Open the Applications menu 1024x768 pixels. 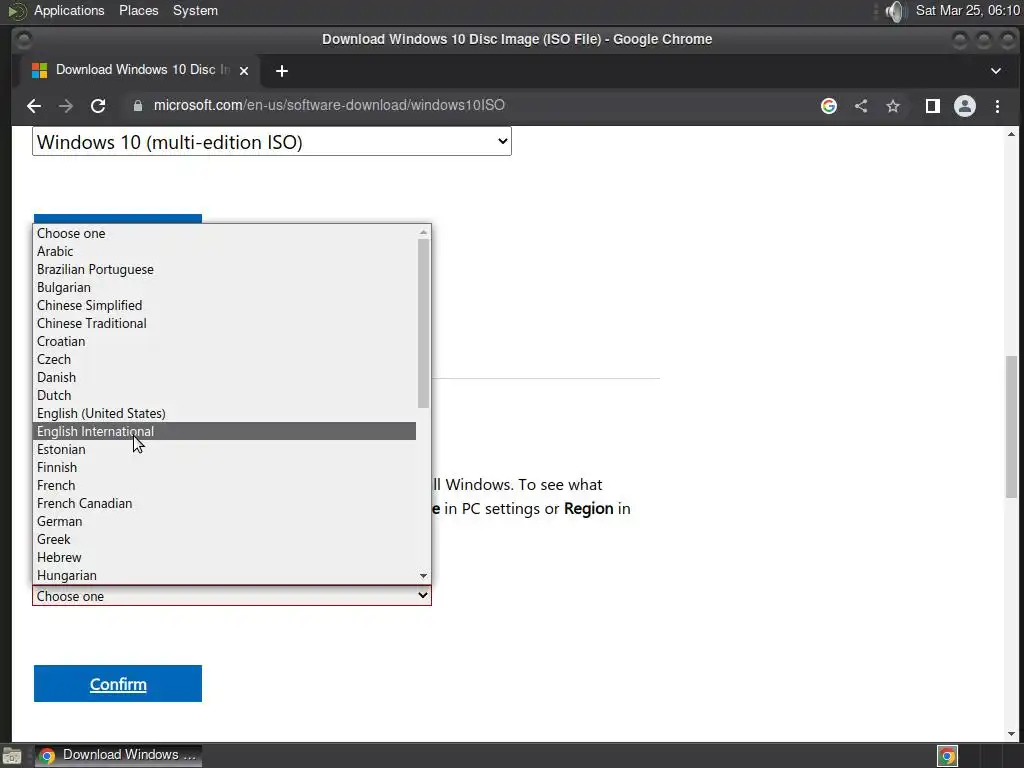coord(69,11)
